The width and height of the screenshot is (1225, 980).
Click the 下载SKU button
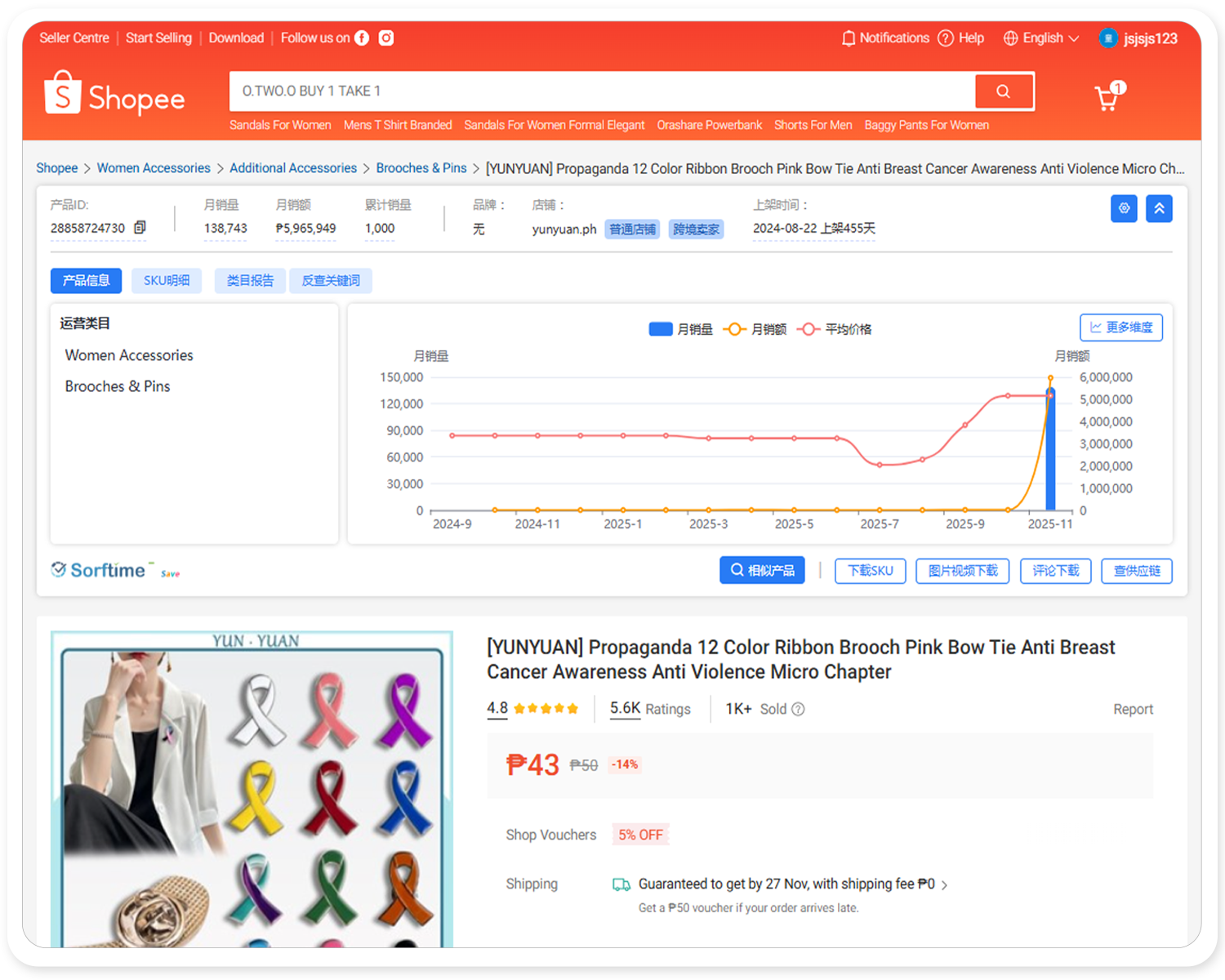point(870,571)
